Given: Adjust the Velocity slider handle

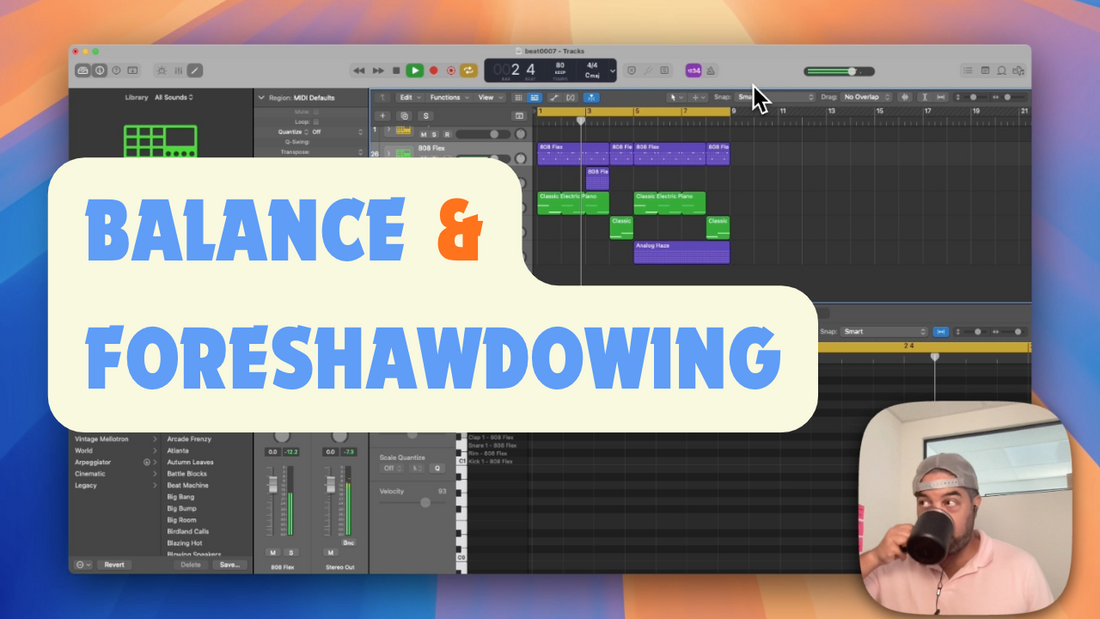Looking at the screenshot, I should [x=425, y=502].
